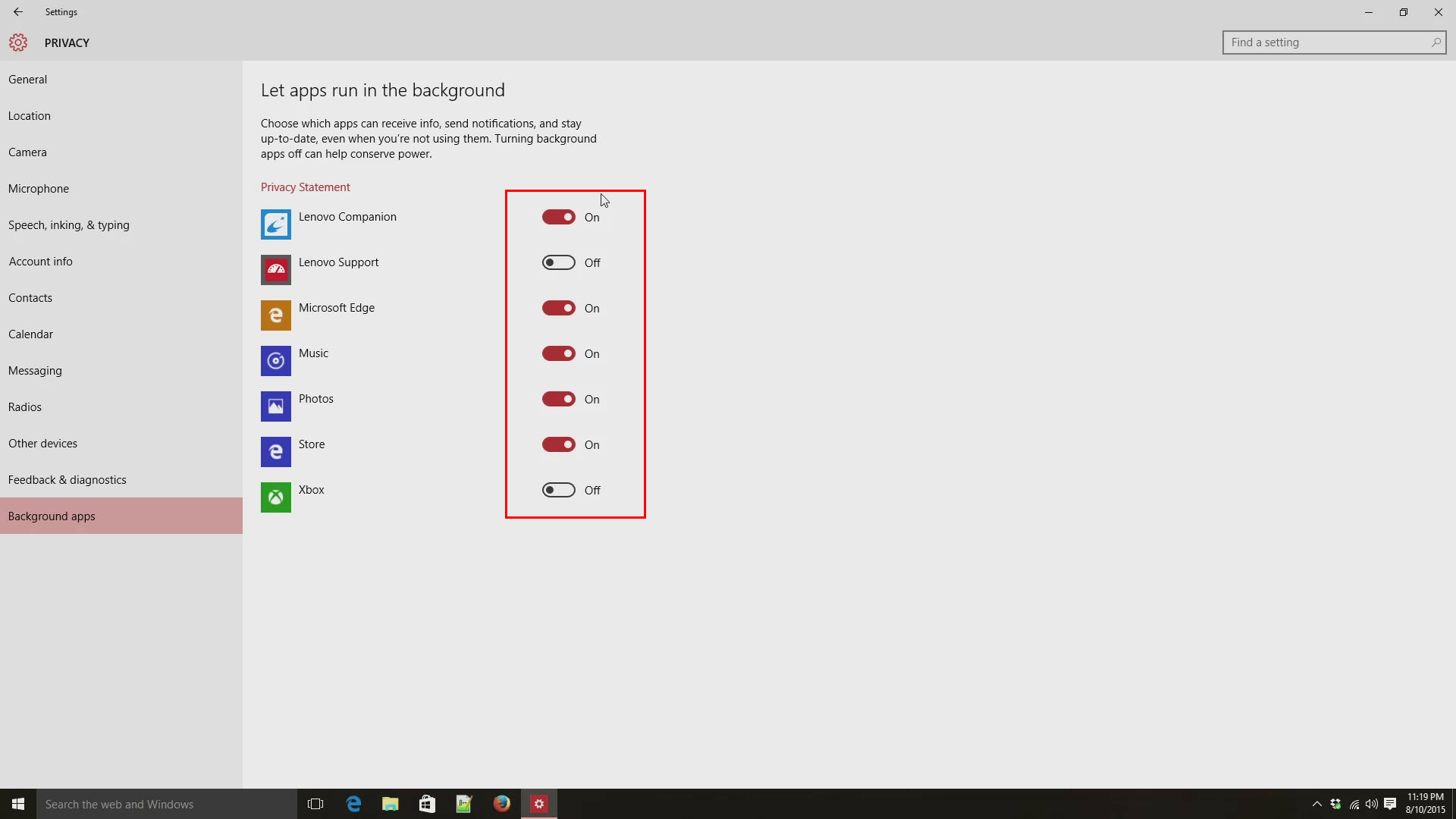Open the Action Center notifications icon

coord(1390,804)
